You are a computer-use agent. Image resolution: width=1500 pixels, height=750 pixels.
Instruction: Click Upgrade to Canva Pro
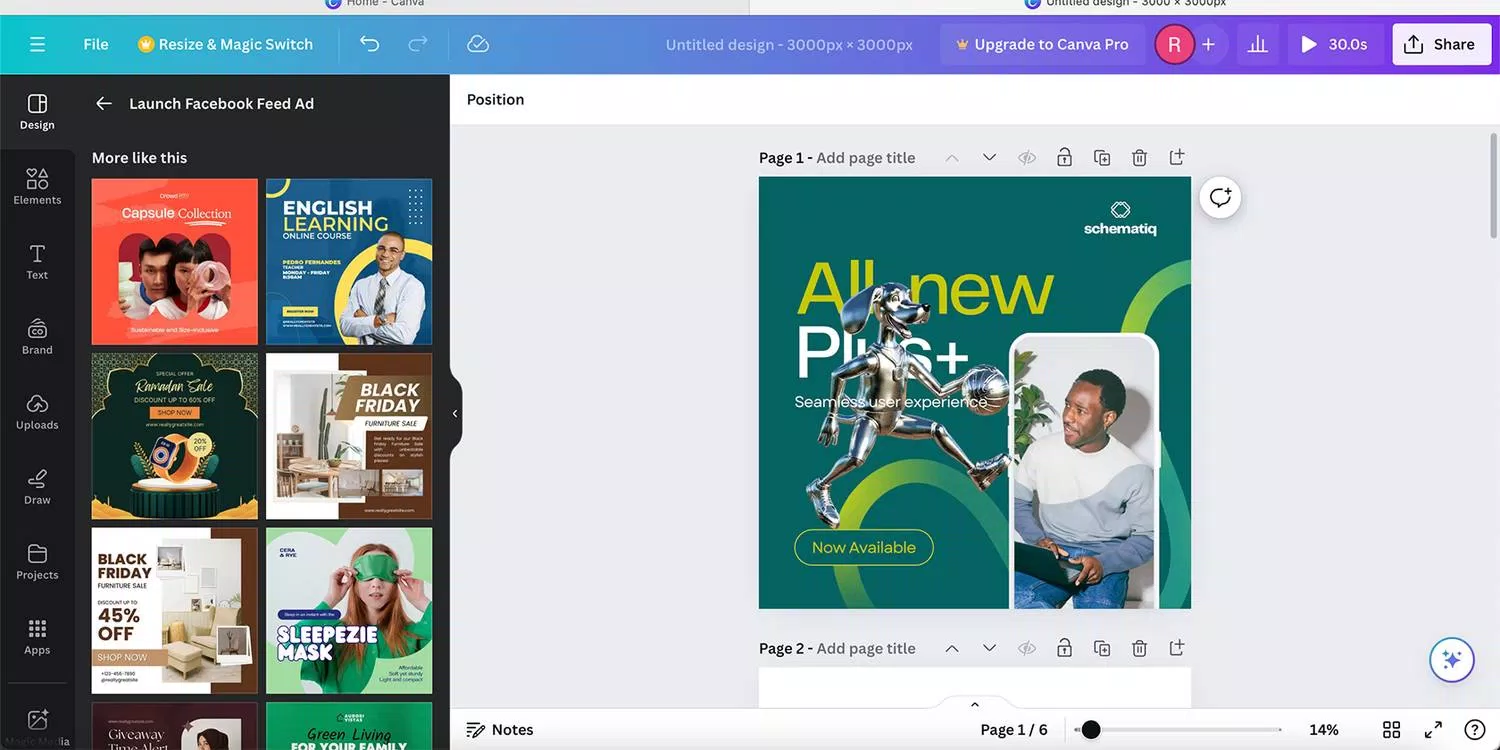coord(1042,43)
